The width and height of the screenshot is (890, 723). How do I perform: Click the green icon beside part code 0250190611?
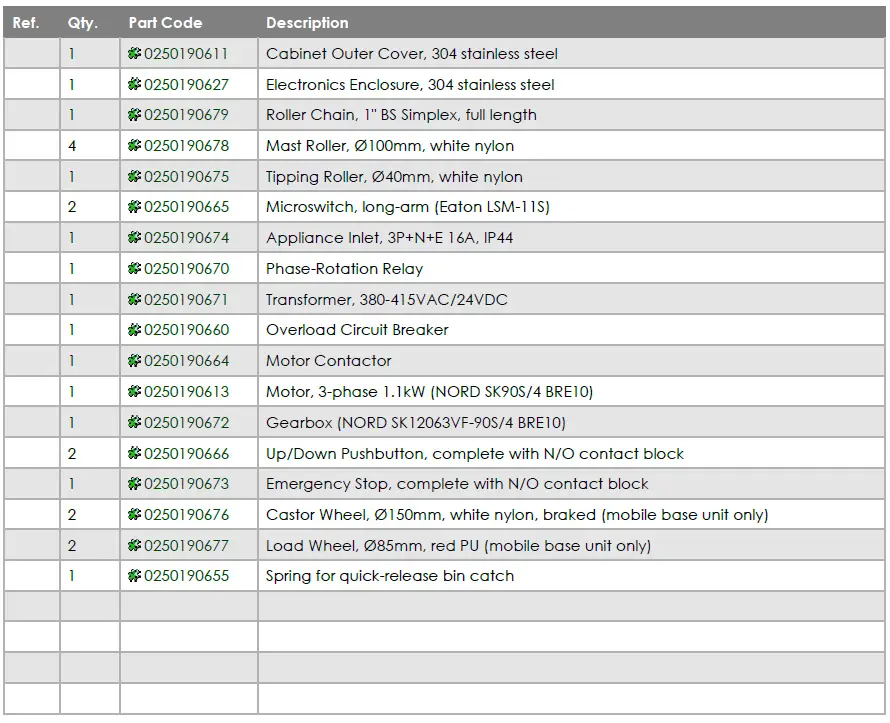tap(135, 54)
